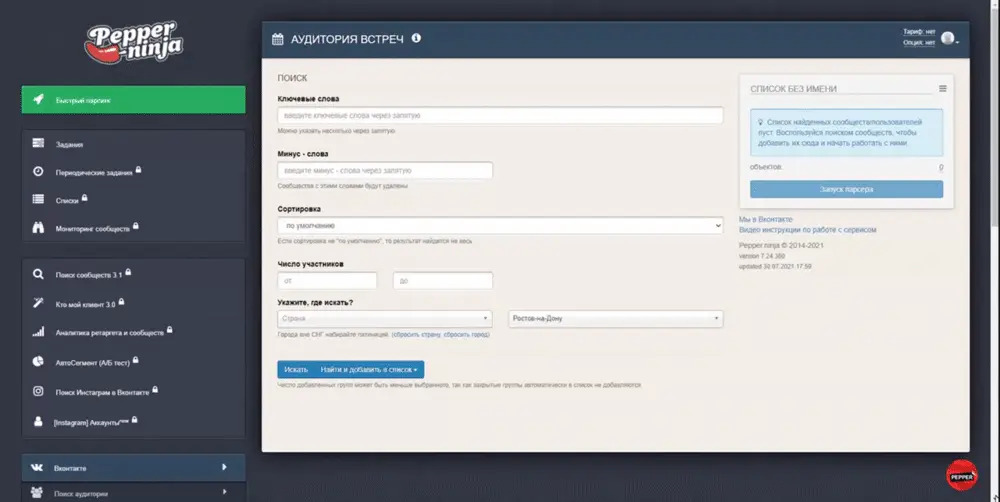Focus the Ключевые слова input field
1000x502 pixels.
coord(500,115)
